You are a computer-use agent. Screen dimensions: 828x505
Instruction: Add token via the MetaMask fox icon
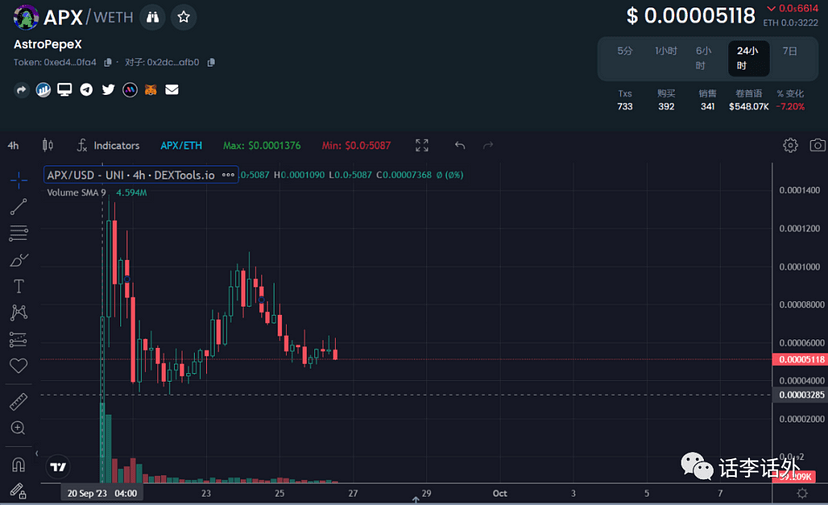coord(150,90)
